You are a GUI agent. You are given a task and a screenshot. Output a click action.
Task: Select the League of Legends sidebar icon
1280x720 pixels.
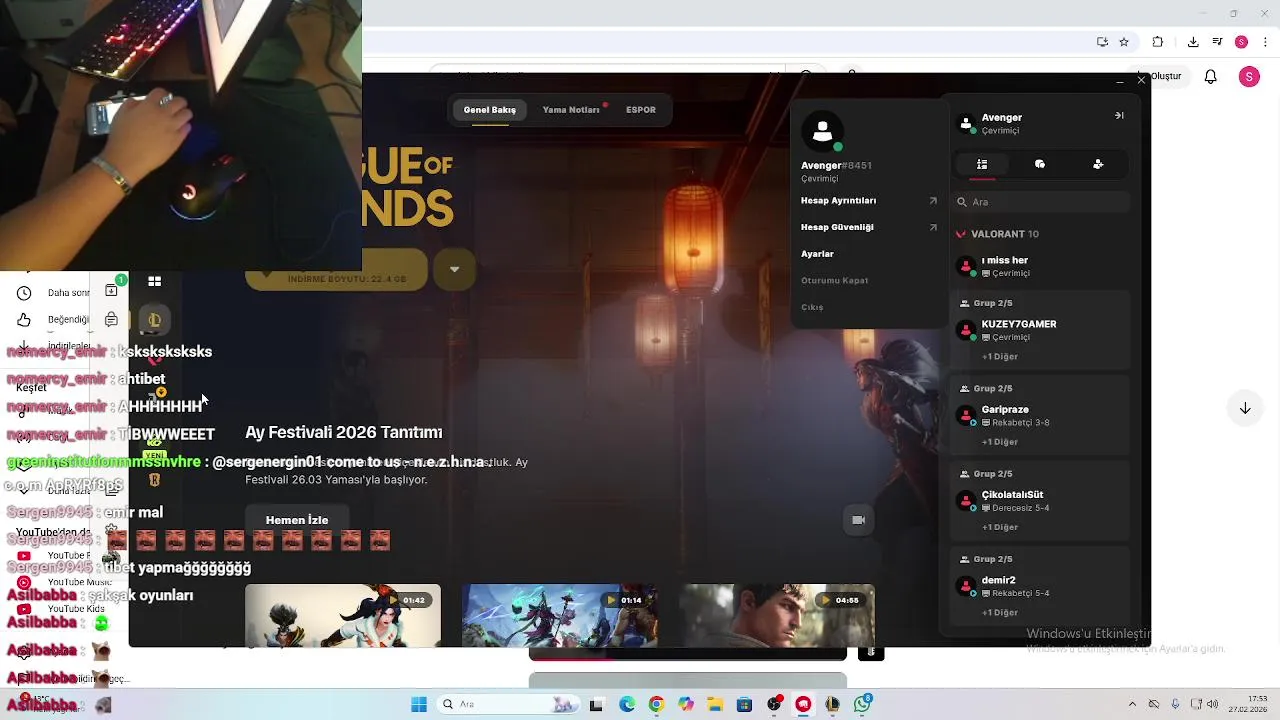pos(154,320)
